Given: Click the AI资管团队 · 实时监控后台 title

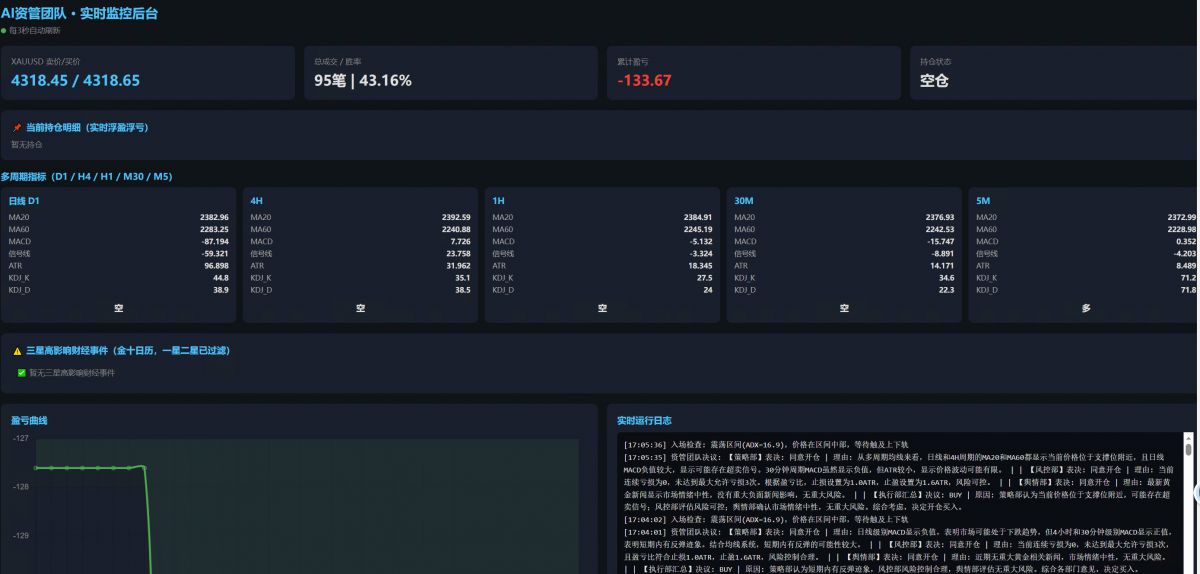Looking at the screenshot, I should (x=79, y=14).
